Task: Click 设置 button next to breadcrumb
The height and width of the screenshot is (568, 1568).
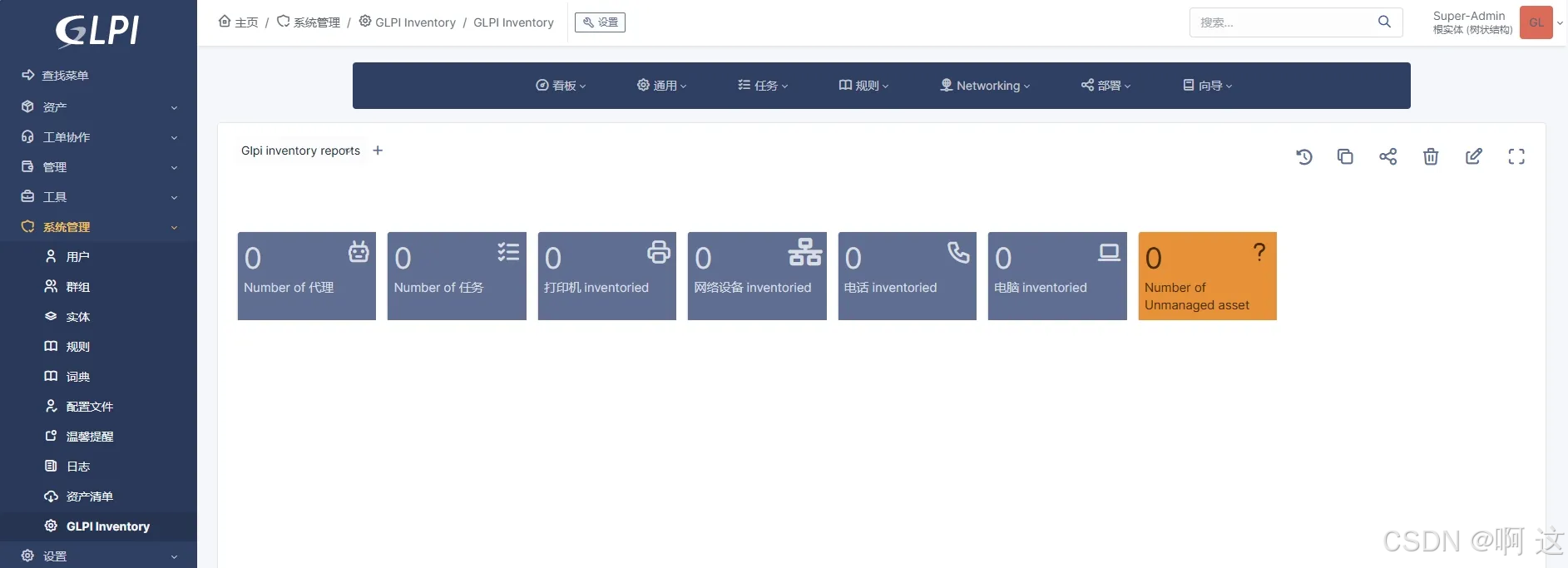Action: point(600,22)
